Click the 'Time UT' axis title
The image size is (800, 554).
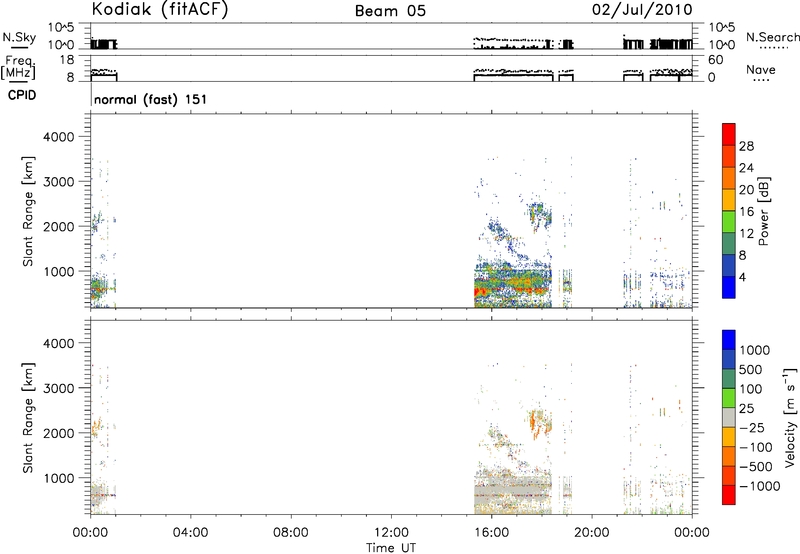391,548
